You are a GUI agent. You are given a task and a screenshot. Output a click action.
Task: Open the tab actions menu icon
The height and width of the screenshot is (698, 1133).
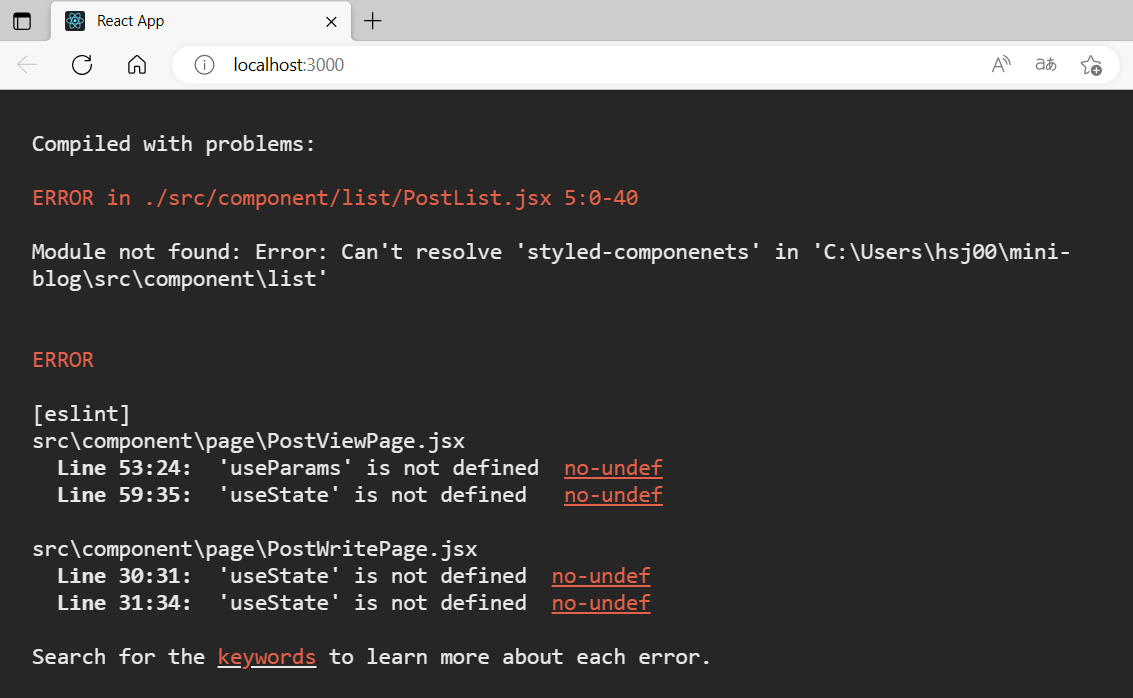[x=22, y=21]
